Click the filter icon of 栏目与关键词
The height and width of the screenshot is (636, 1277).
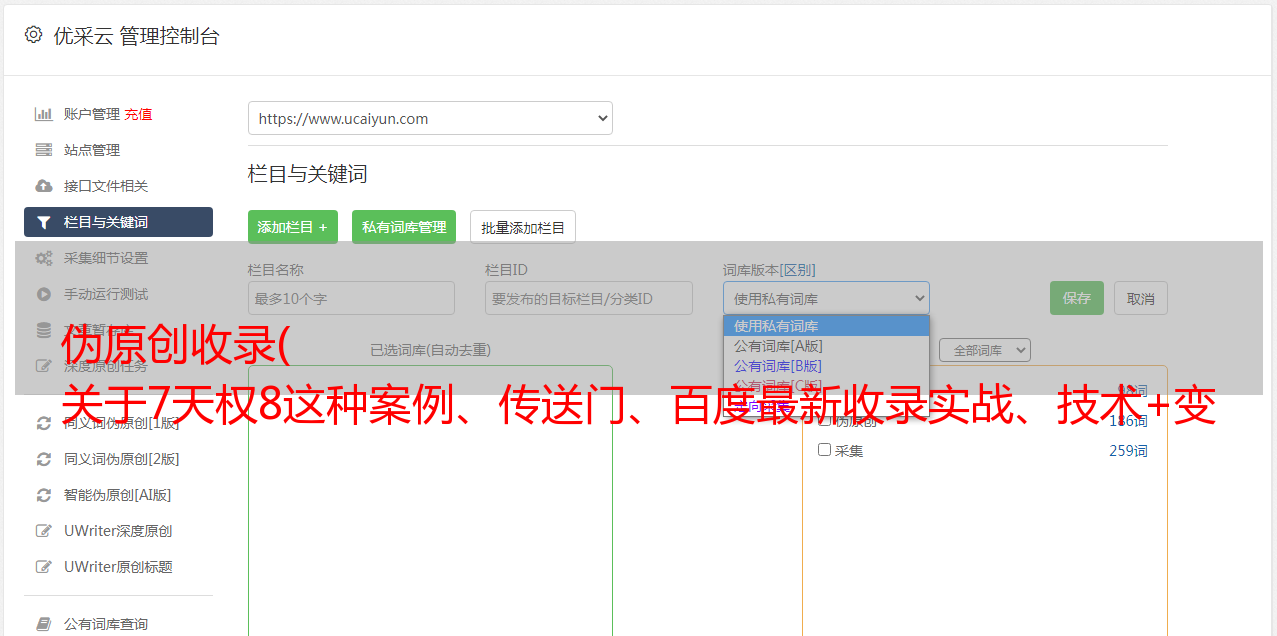pyautogui.click(x=43, y=222)
